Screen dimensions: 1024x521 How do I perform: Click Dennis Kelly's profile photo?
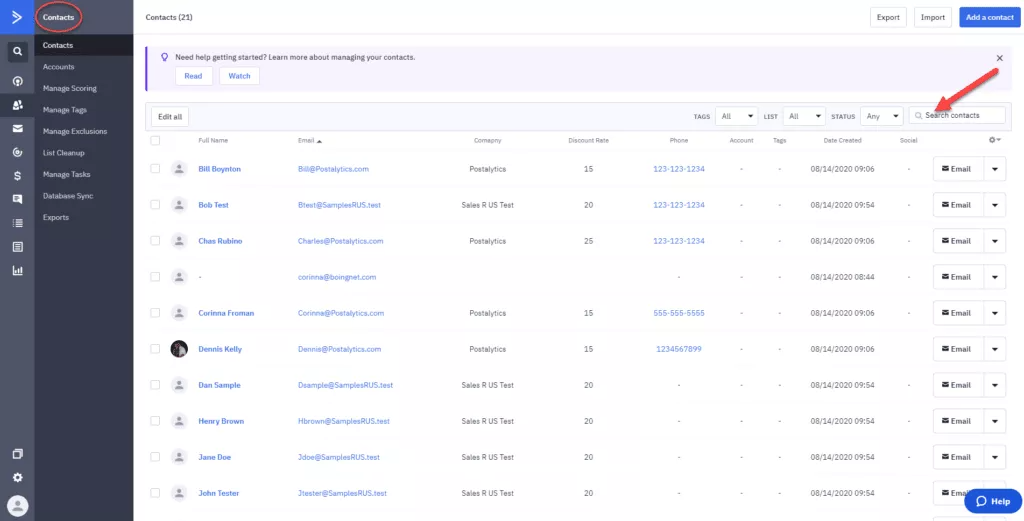(x=179, y=349)
